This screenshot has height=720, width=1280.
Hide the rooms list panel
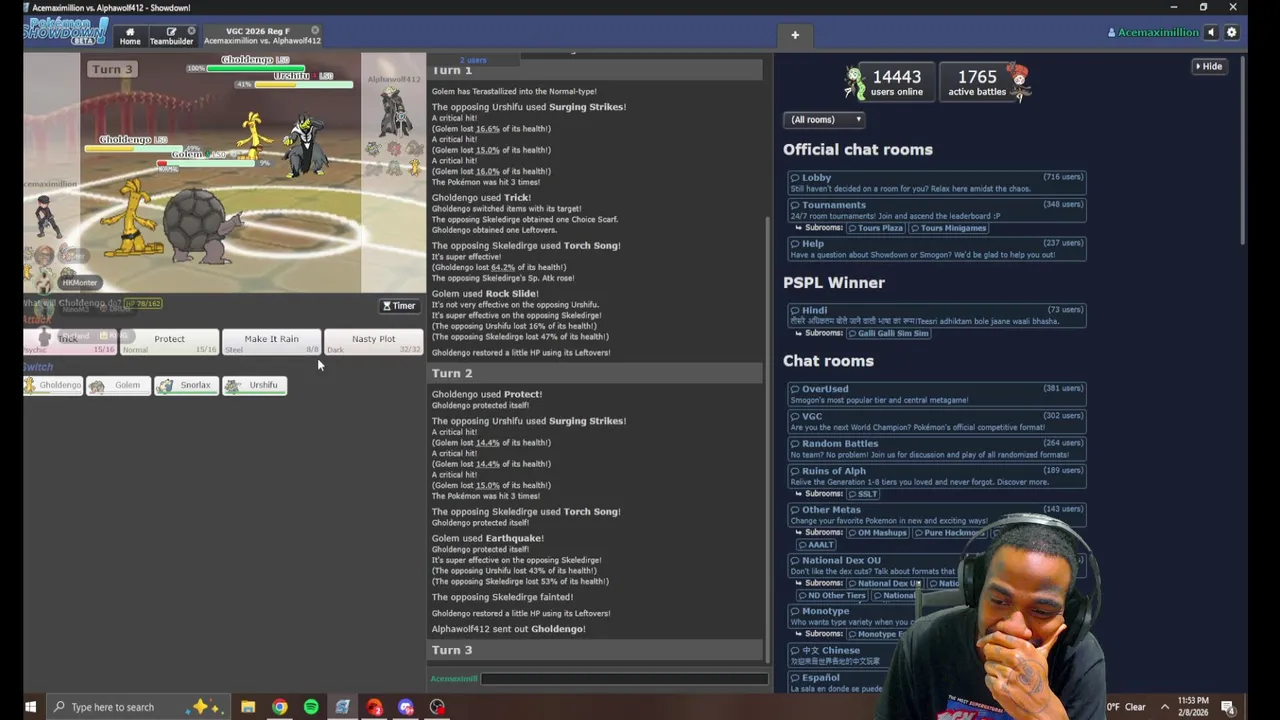coord(1208,67)
